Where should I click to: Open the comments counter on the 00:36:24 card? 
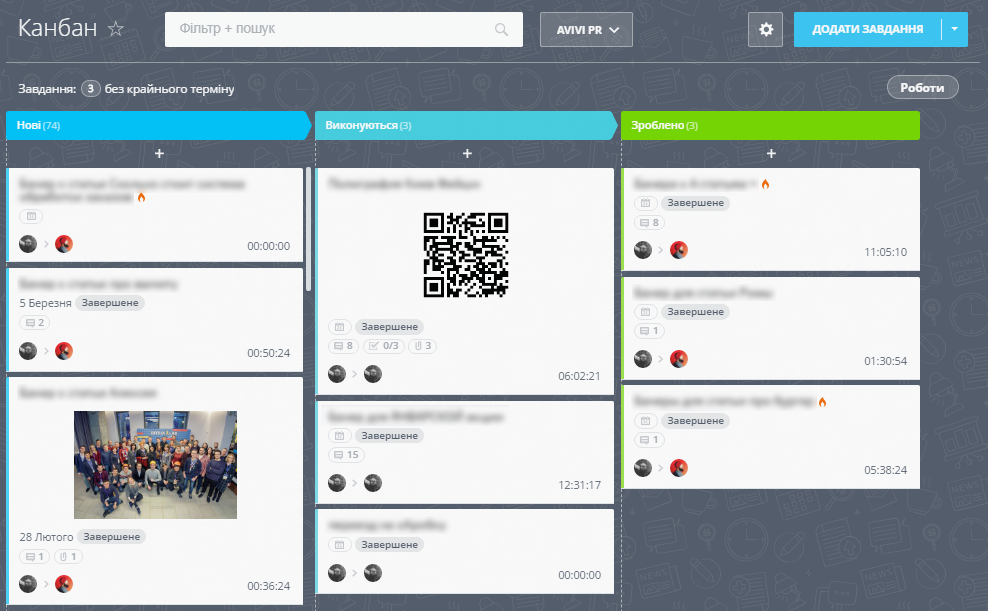pos(35,557)
